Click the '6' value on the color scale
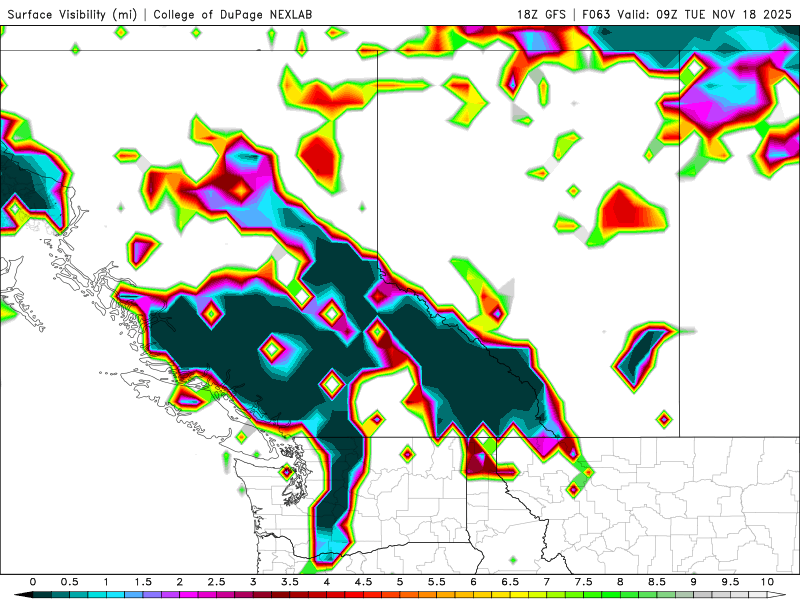Viewport: 800px width, 600px height. tap(473, 582)
